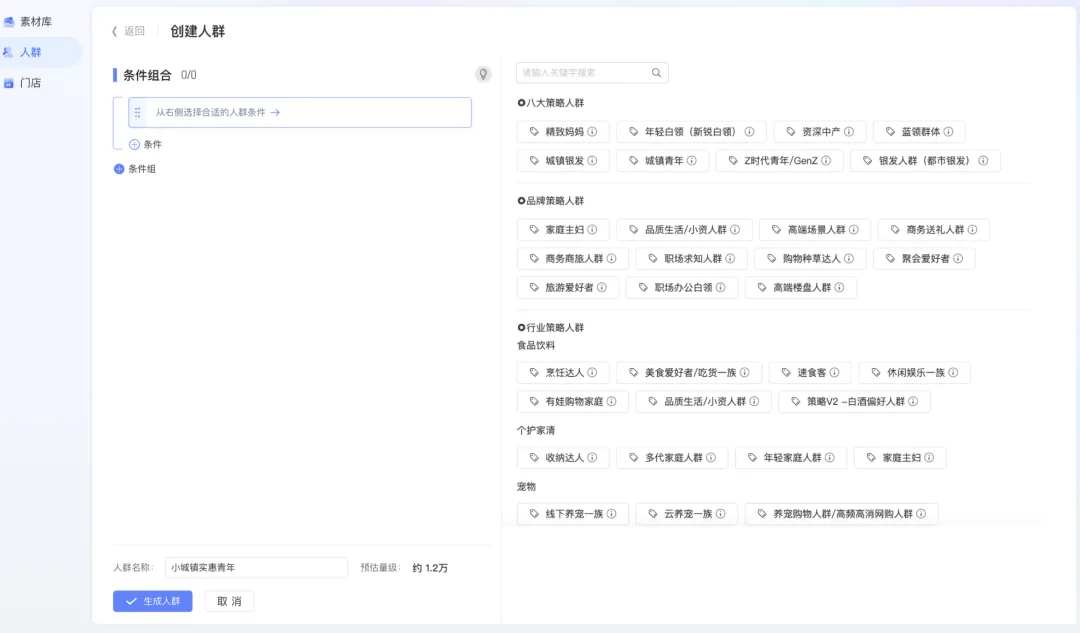This screenshot has height=633, width=1080.
Task: Click the 人群名称 input field
Action: 256,566
